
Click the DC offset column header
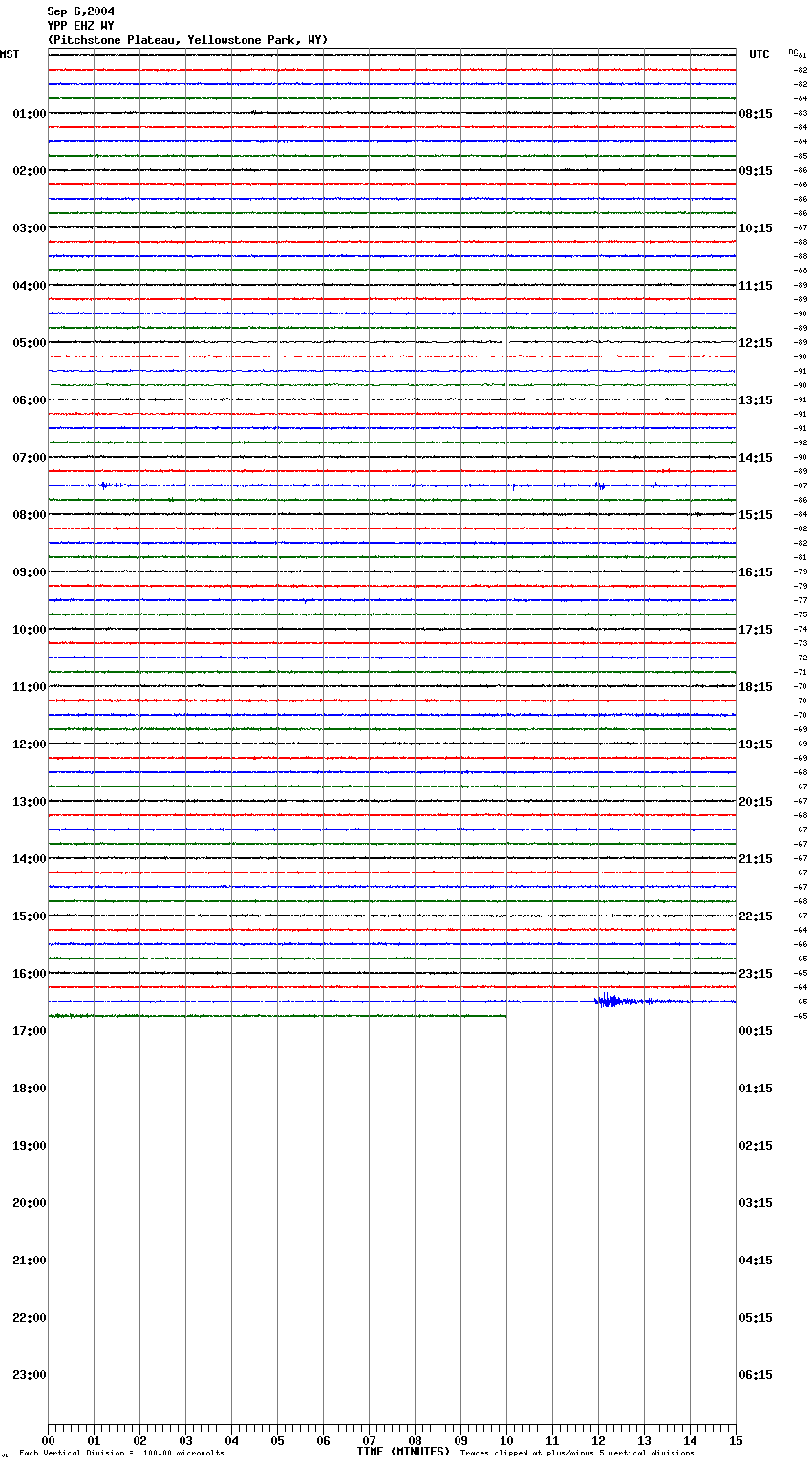793,52
